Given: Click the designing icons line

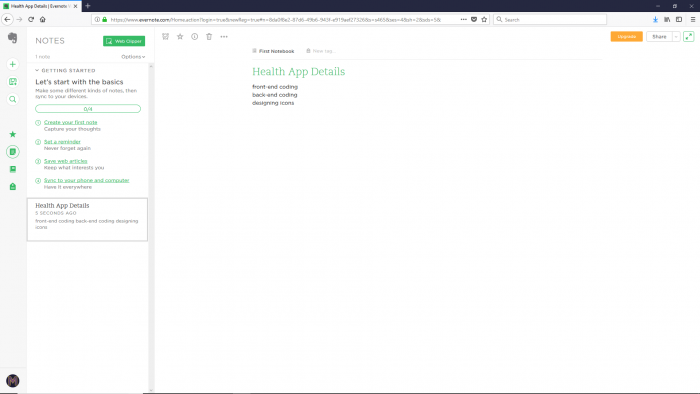Looking at the screenshot, I should click(x=273, y=103).
